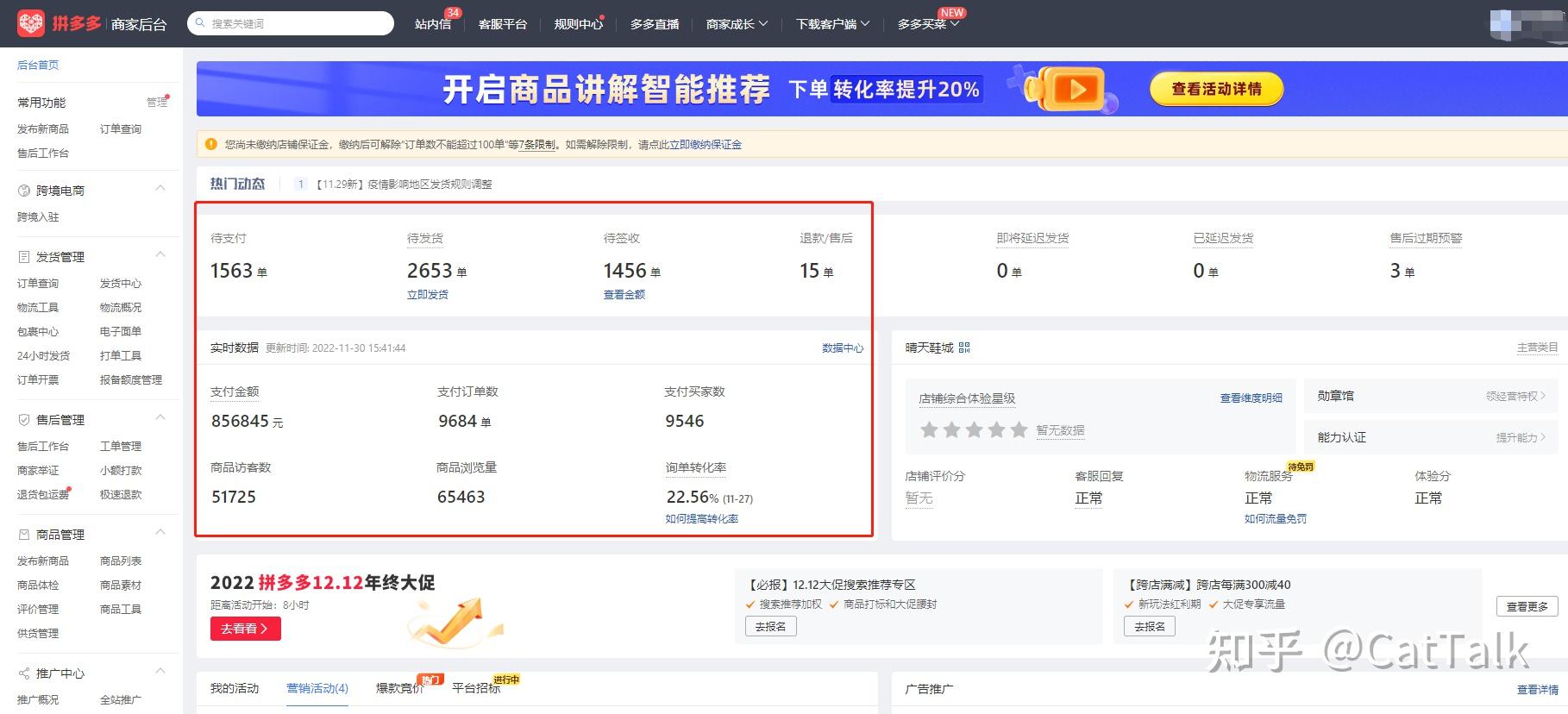Open 站内信 messages
The height and width of the screenshot is (714, 1568).
pyautogui.click(x=433, y=24)
